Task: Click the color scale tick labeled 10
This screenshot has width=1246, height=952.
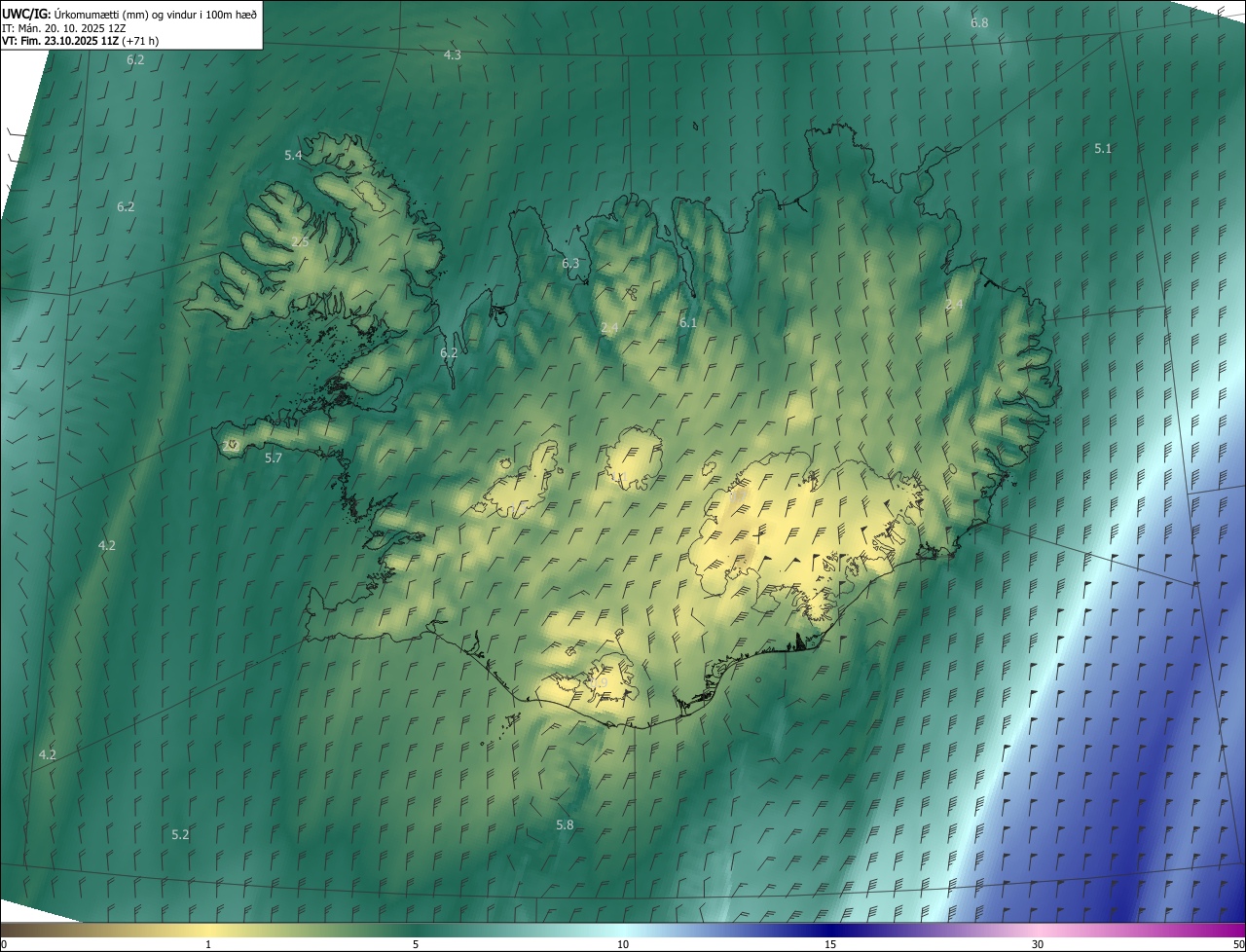Action: tap(623, 944)
